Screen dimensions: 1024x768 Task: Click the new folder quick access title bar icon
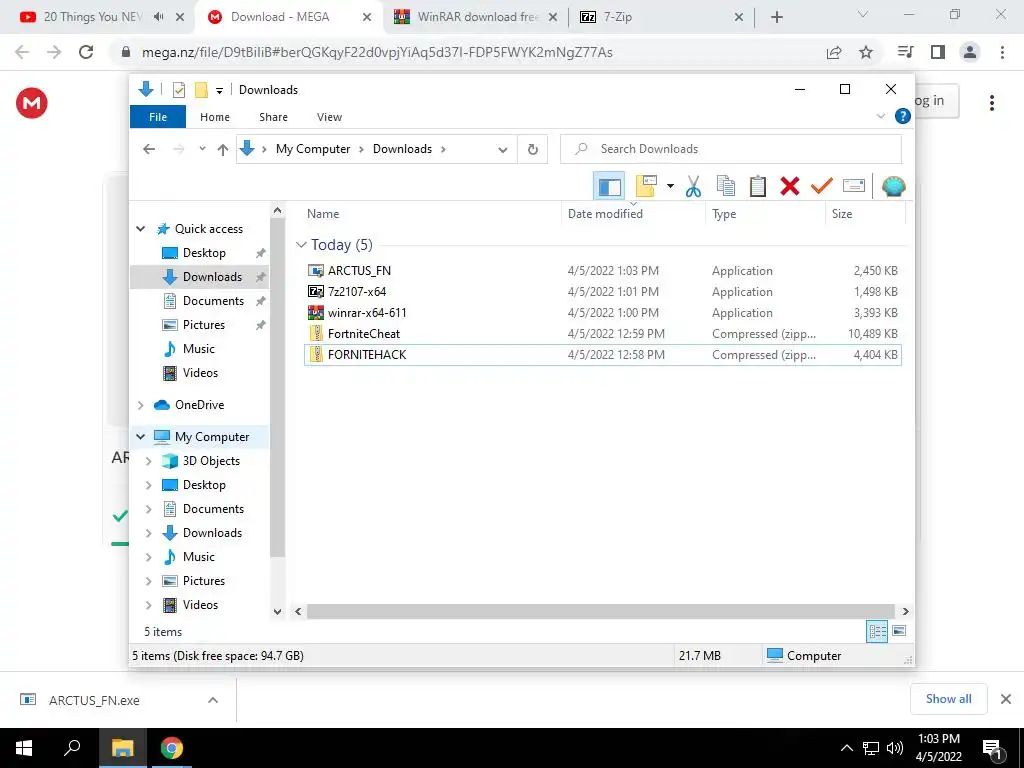[x=201, y=90]
